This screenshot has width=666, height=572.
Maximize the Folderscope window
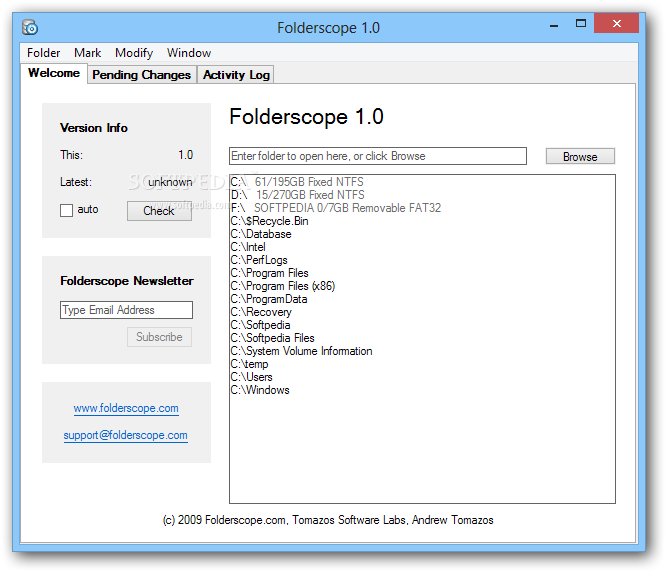[581, 24]
